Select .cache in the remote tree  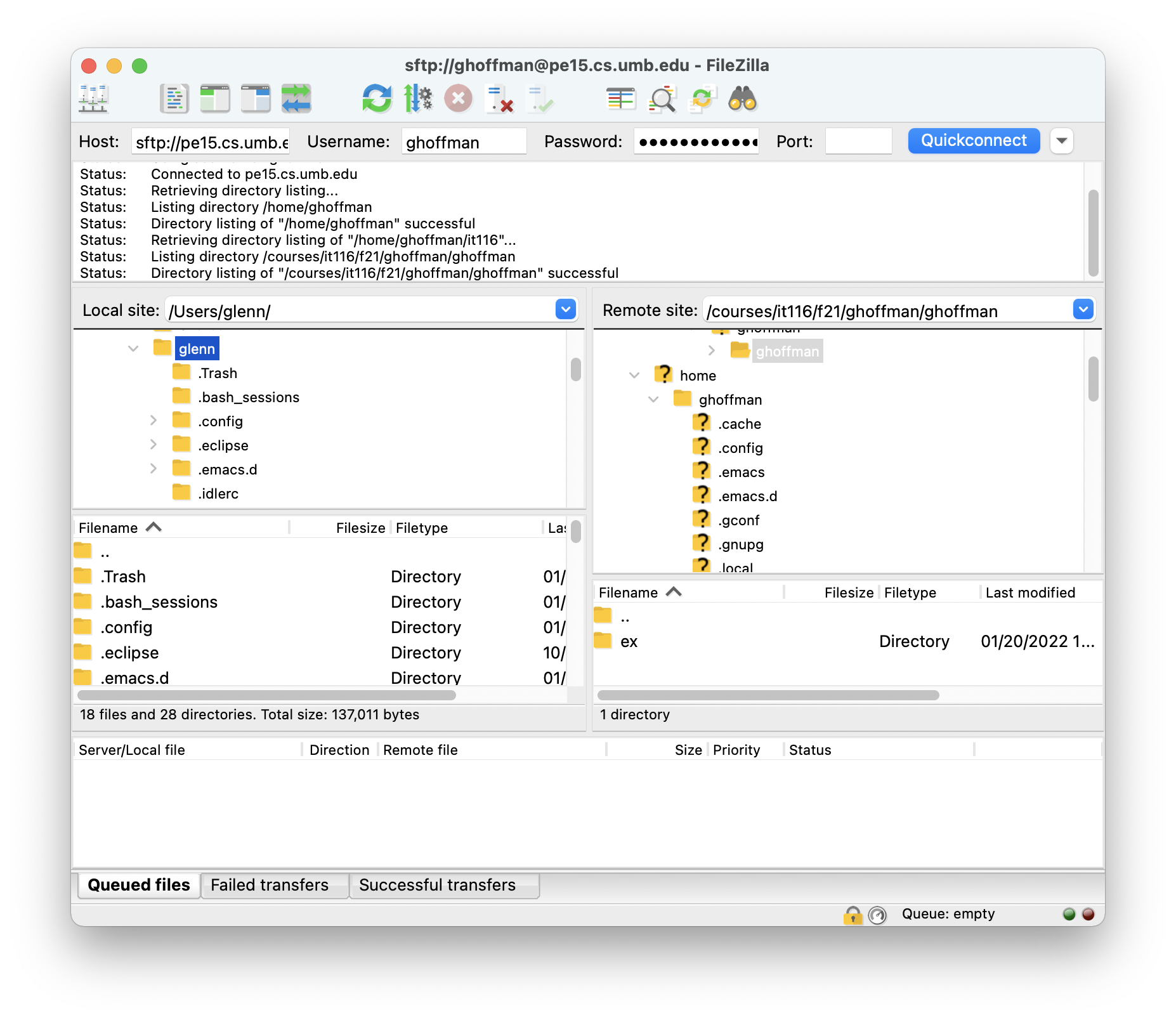[739, 424]
